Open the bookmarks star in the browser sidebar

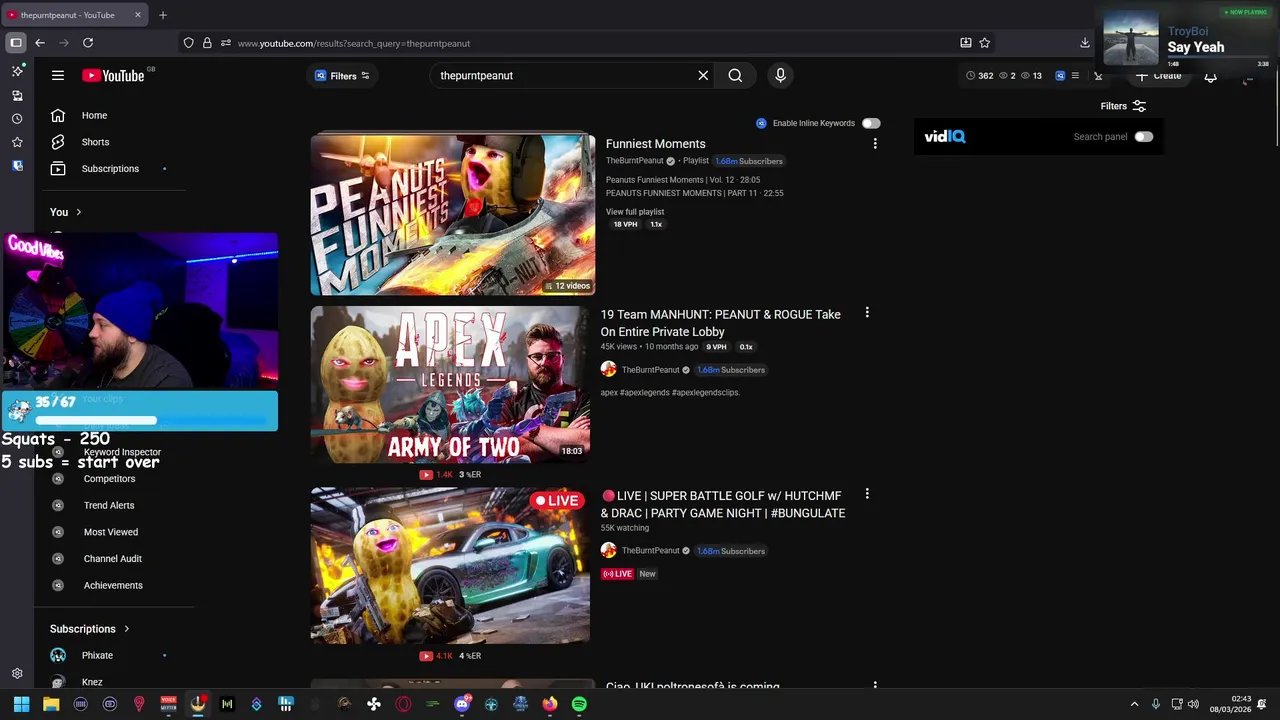[17, 142]
